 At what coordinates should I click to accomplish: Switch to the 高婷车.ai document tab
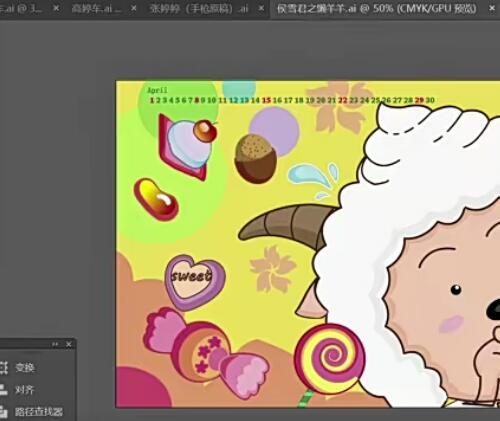pos(97,9)
